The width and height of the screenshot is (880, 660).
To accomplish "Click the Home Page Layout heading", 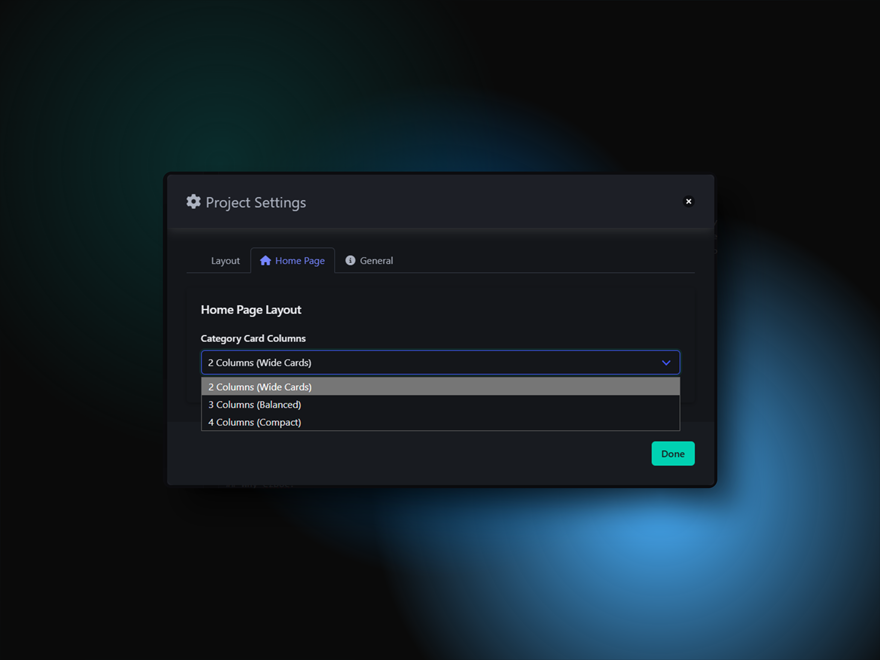I will [x=251, y=310].
